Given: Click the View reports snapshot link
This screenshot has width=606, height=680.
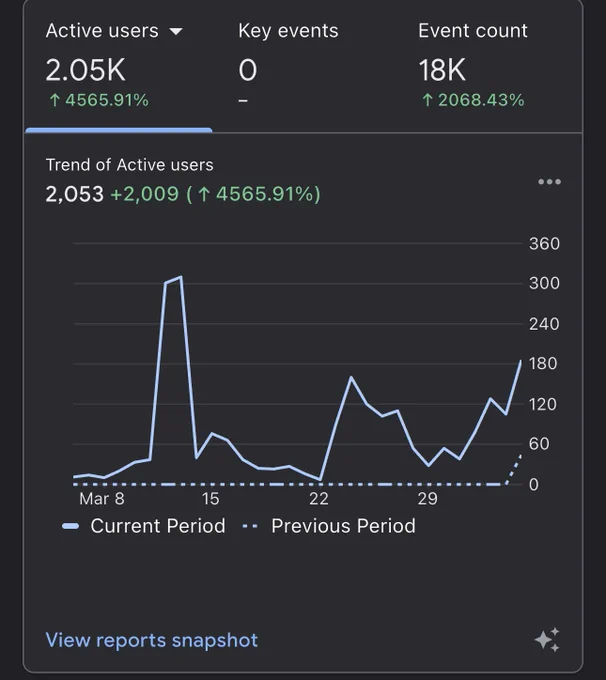Looking at the screenshot, I should [x=152, y=640].
